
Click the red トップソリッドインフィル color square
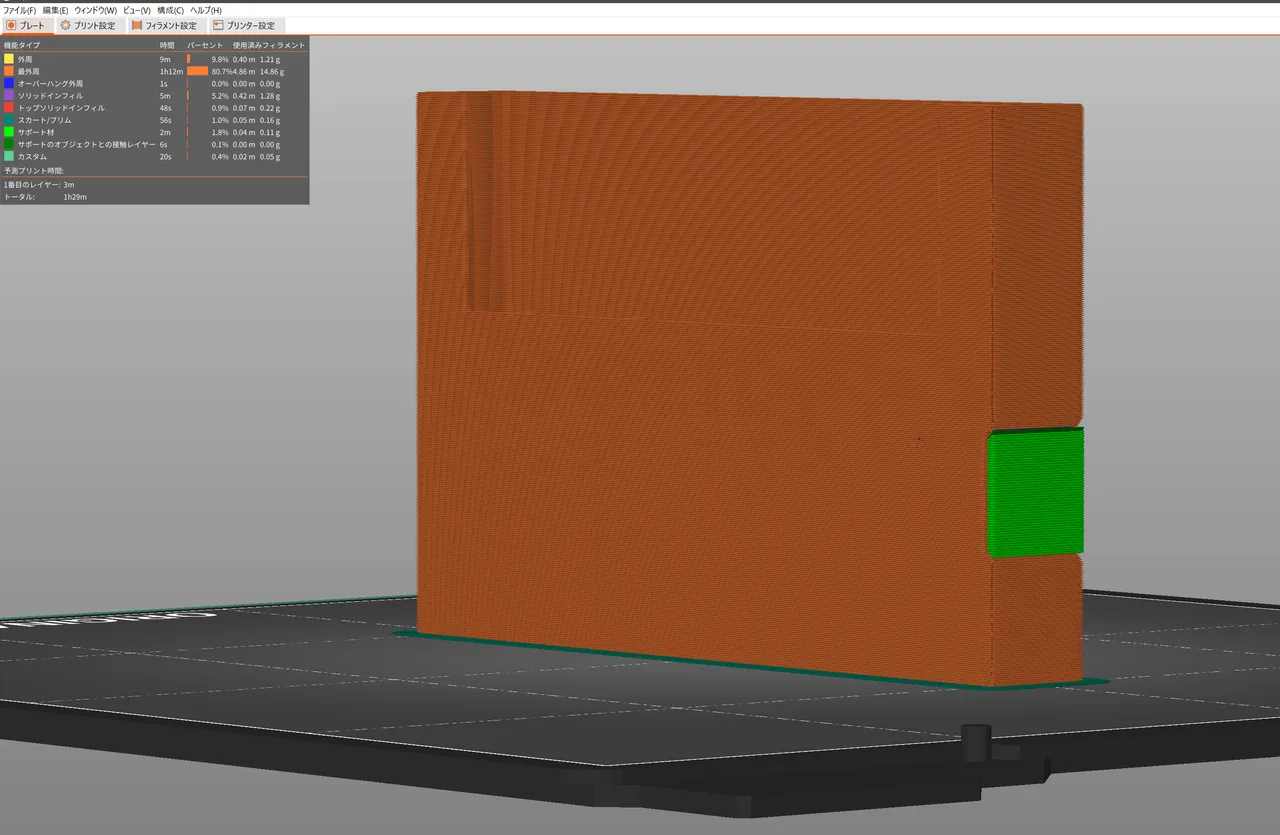click(x=9, y=107)
